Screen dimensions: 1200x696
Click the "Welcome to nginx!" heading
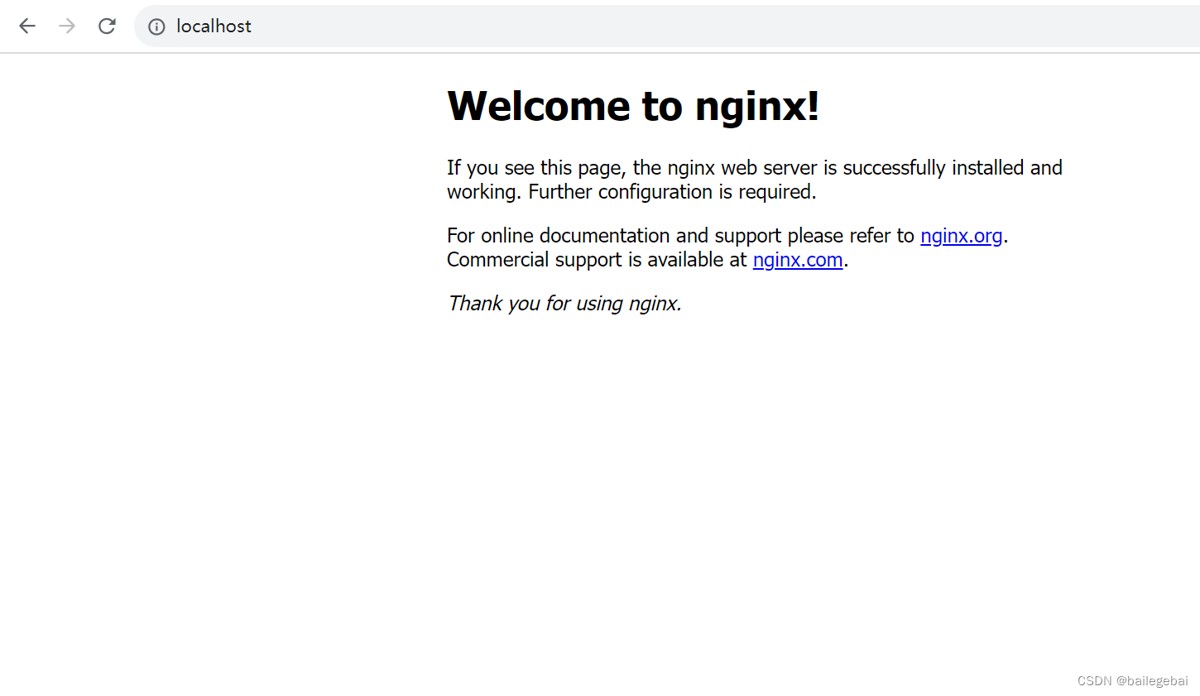click(633, 105)
